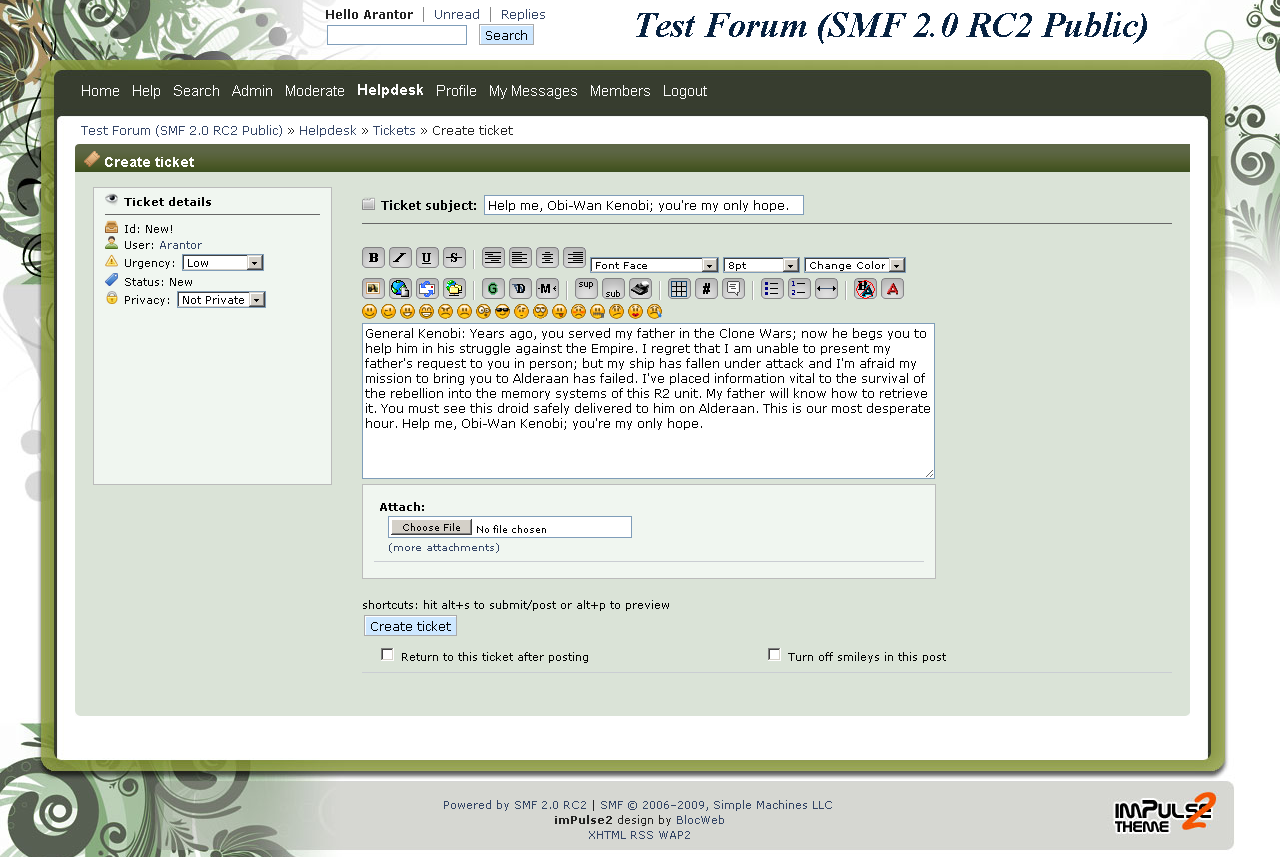Open the Change Color dropdown
Screen dimensions: 1280x857
point(854,265)
